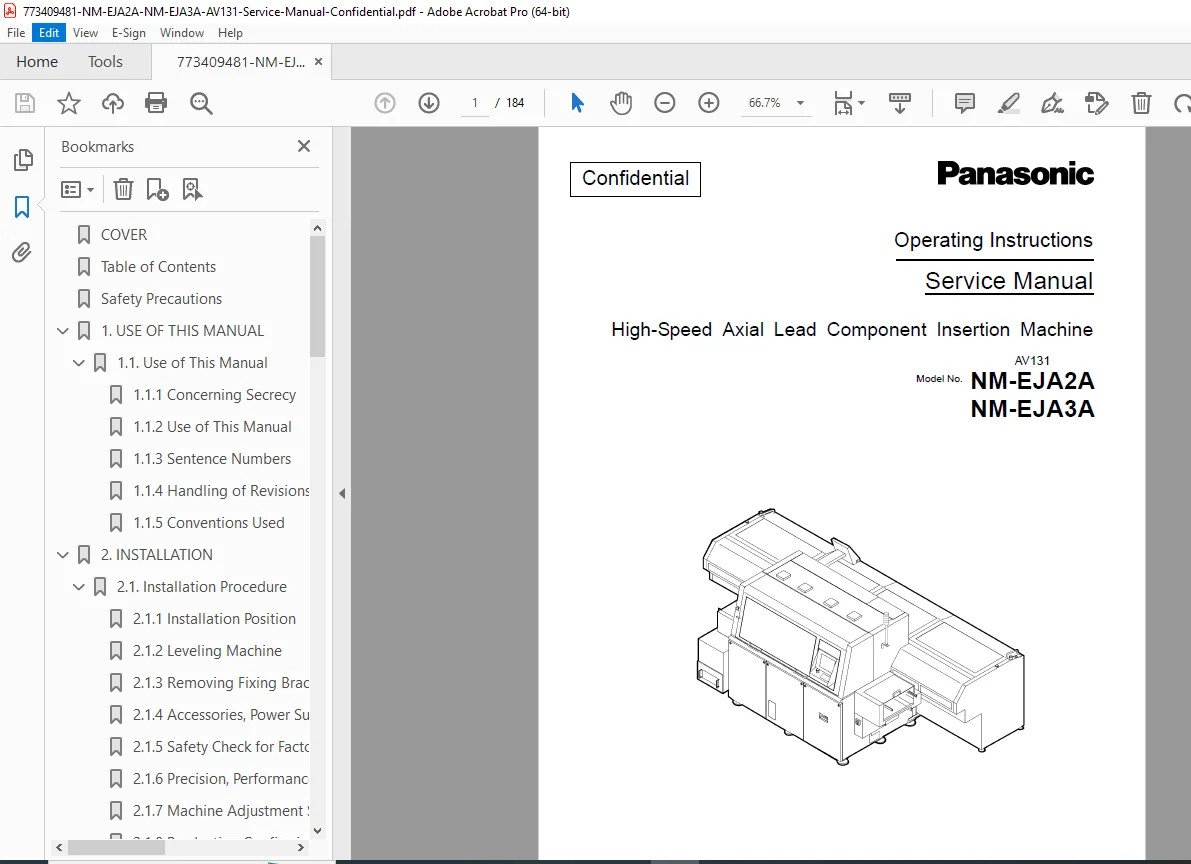This screenshot has height=864, width=1191.
Task: Click the Print icon
Action: point(156,103)
